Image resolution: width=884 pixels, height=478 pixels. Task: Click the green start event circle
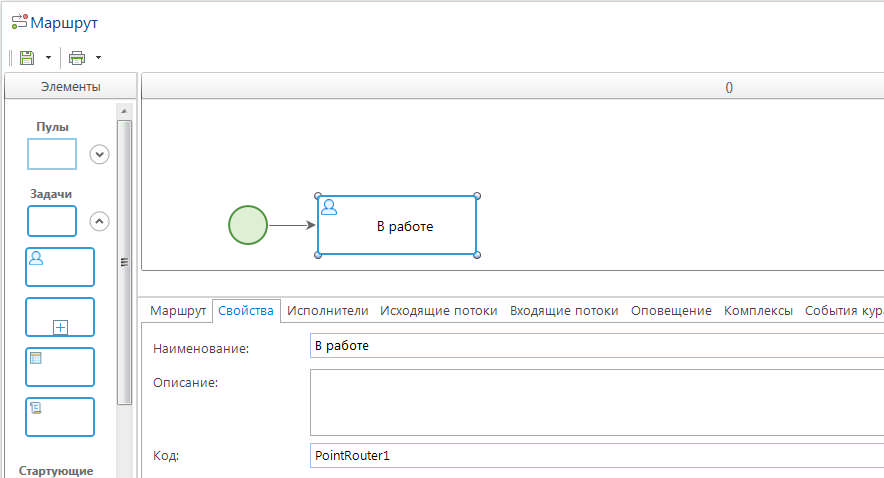[248, 225]
